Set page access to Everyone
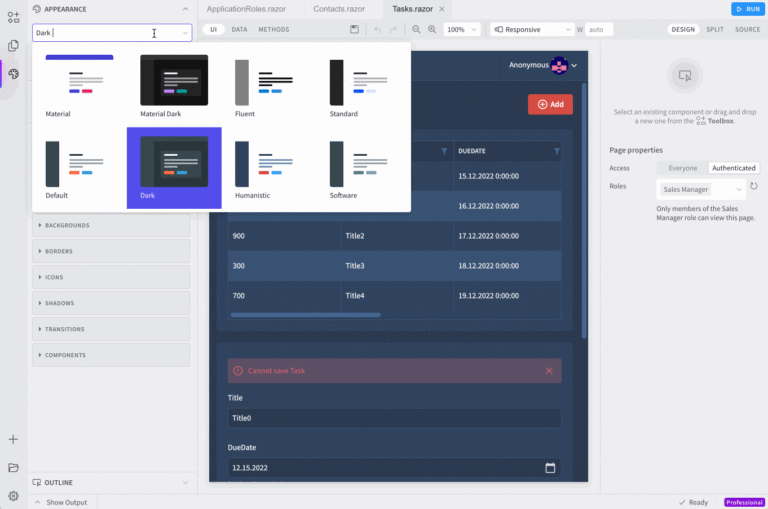Viewport: 768px width, 509px height. (x=683, y=168)
